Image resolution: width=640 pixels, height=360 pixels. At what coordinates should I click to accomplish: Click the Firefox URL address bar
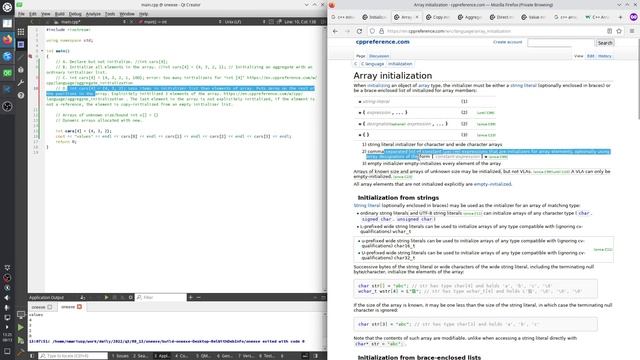(x=495, y=31)
